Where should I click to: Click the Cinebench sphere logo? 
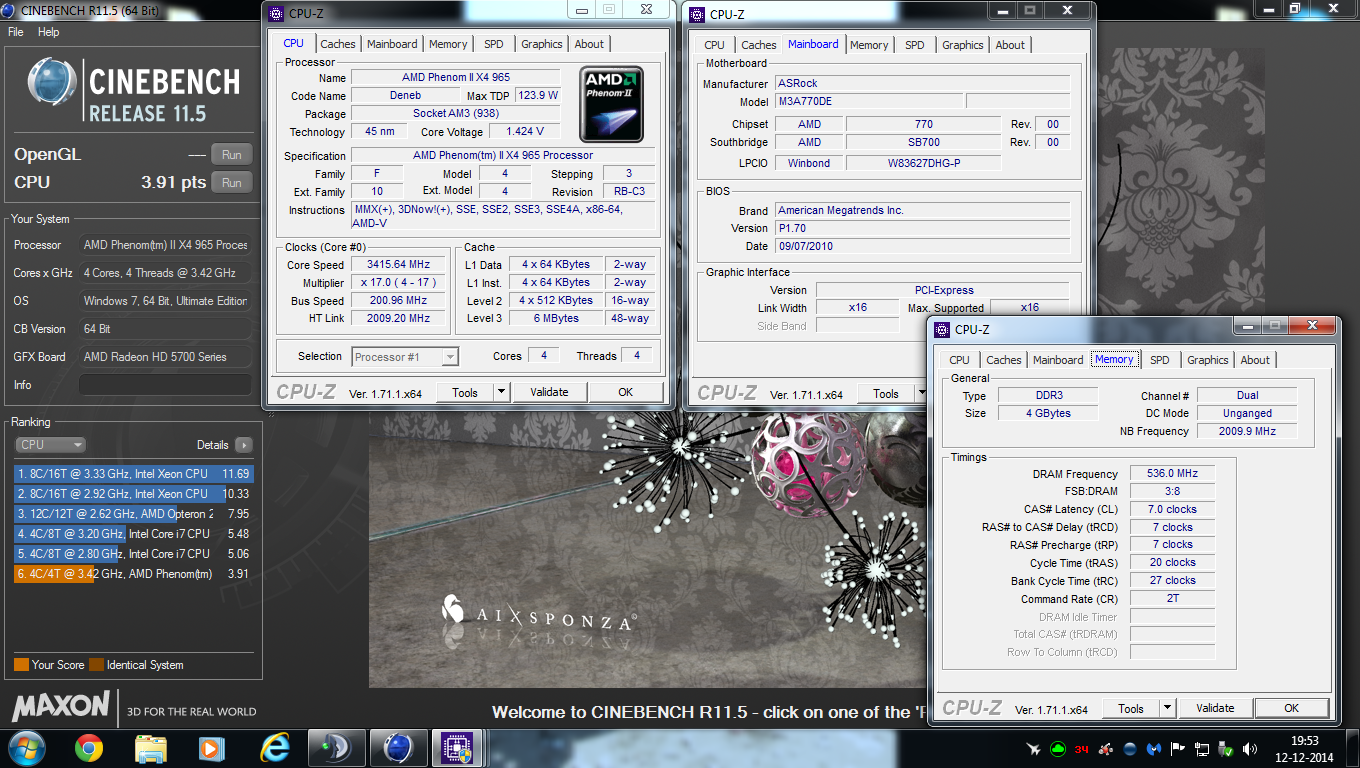pos(52,82)
